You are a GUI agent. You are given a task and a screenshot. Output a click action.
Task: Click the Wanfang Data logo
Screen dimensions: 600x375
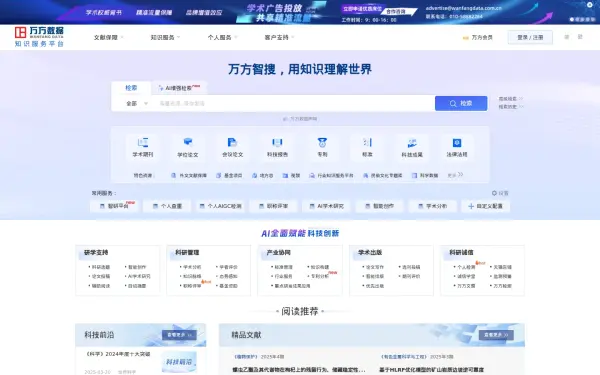[39, 37]
